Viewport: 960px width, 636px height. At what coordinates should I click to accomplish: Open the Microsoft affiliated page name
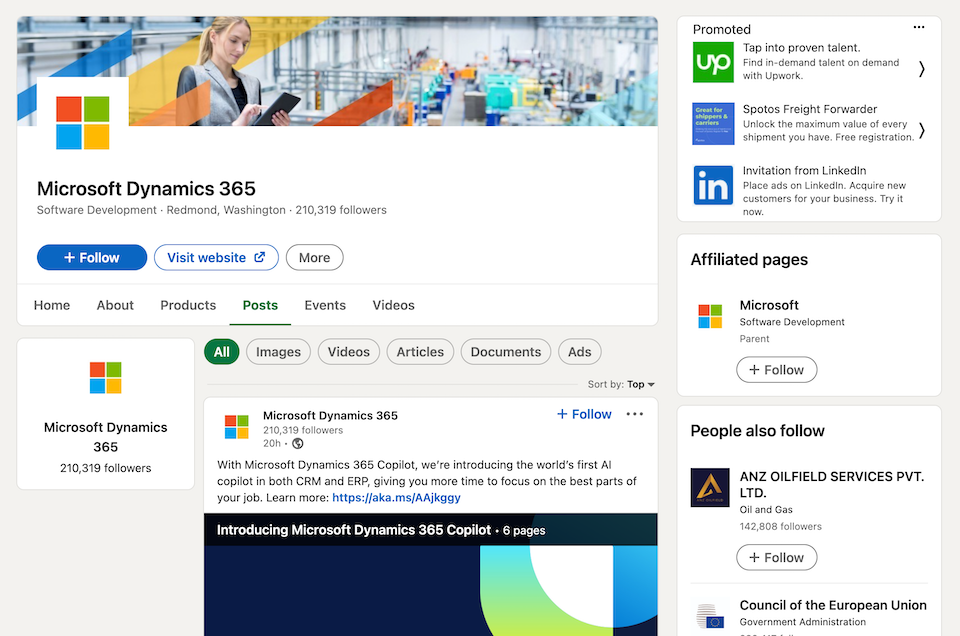pyautogui.click(x=769, y=305)
